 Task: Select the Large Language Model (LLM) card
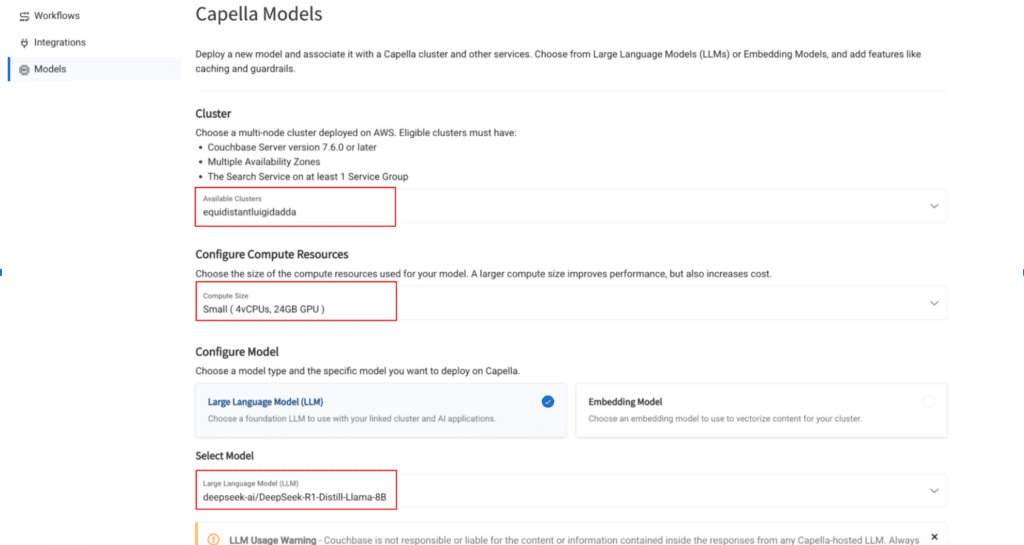[x=381, y=410]
